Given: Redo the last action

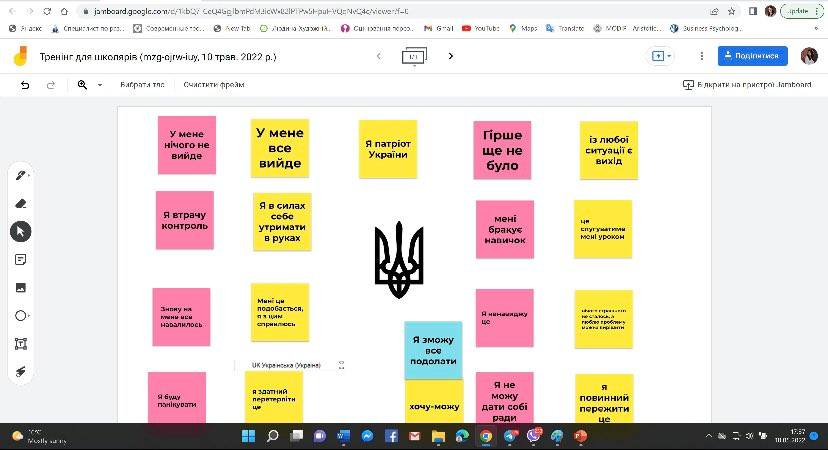Looking at the screenshot, I should (50, 85).
